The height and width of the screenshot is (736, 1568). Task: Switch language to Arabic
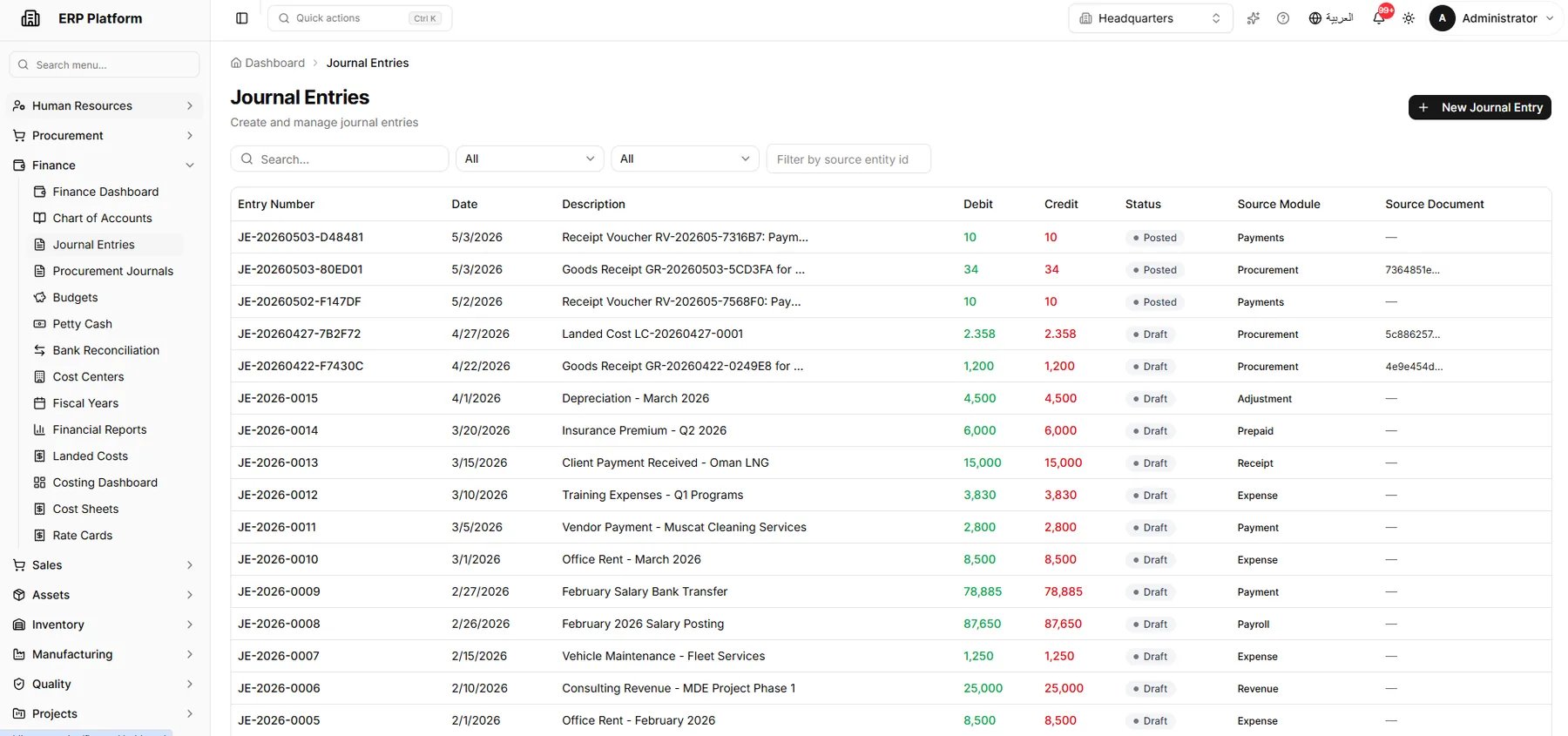1331,18
